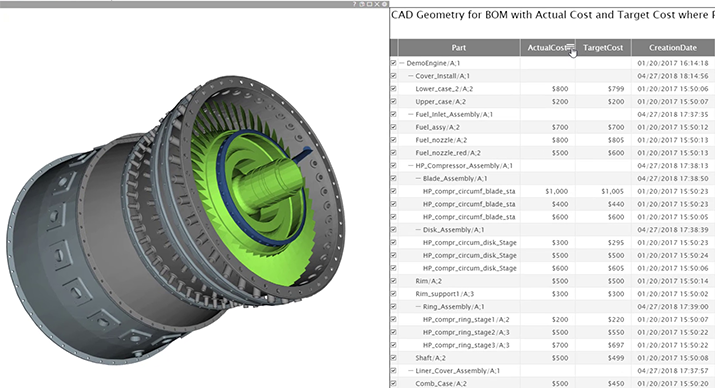The height and width of the screenshot is (388, 715).
Task: Select the Rim_support1/A;3 part name
Action: pyautogui.click(x=445, y=294)
